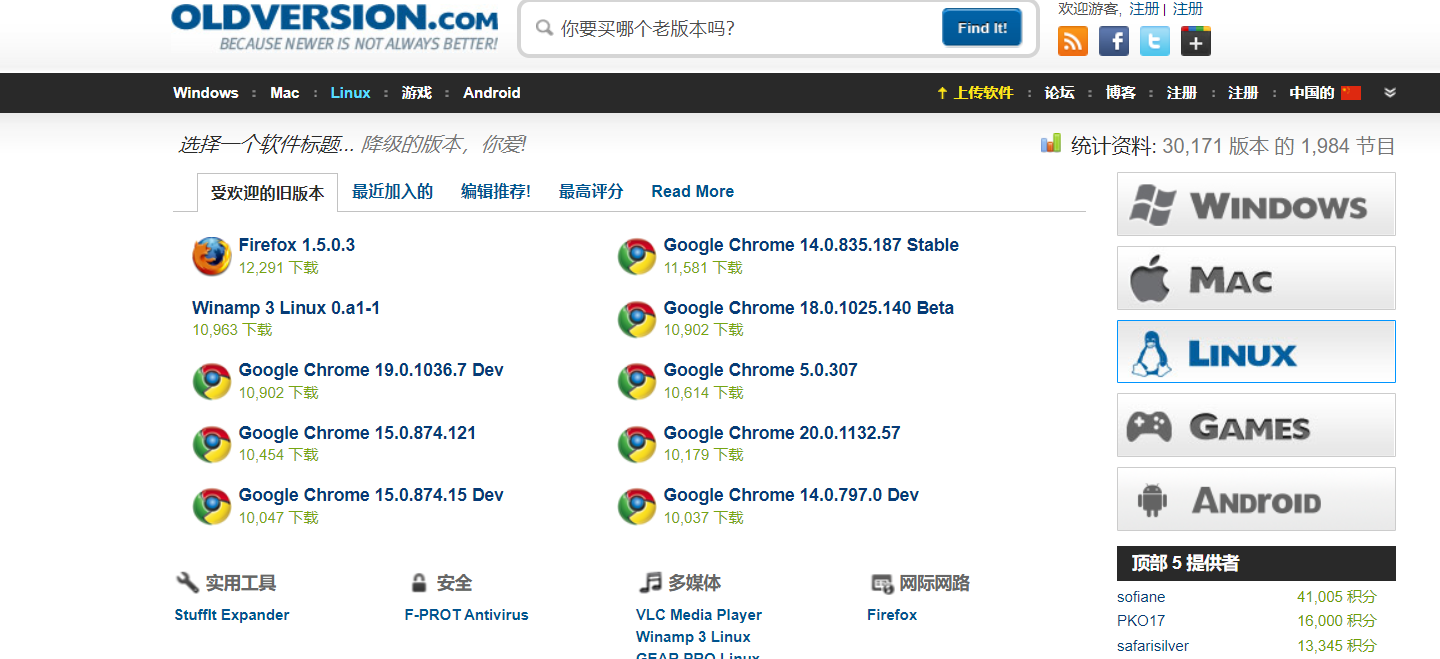Click the bar chart statistics icon

tap(1050, 144)
